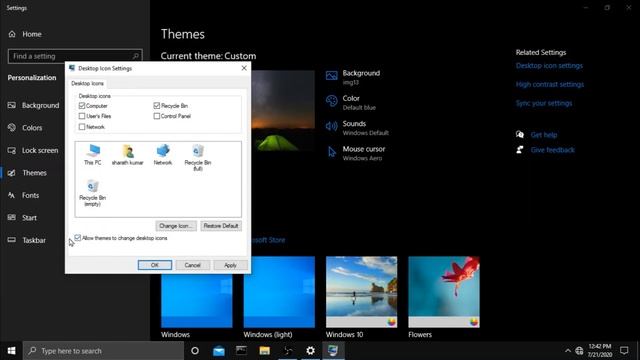The height and width of the screenshot is (360, 640).
Task: Close the Desktop Icon Settings dialog
Action: 244,68
